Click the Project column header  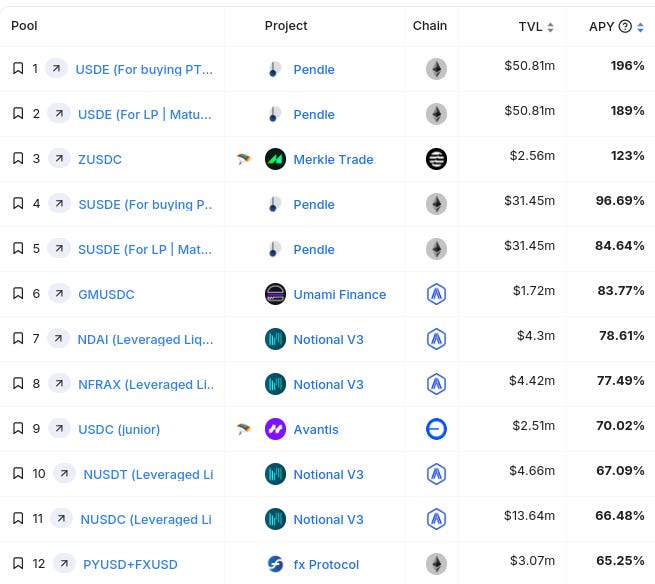[x=286, y=26]
